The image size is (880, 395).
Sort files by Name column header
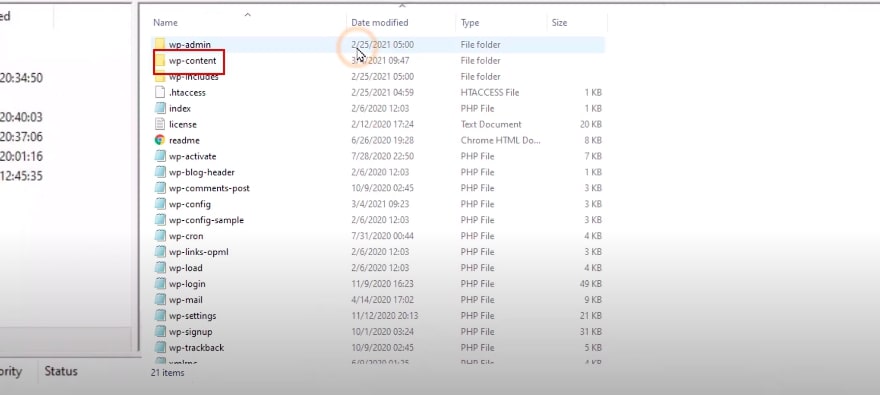click(x=166, y=23)
